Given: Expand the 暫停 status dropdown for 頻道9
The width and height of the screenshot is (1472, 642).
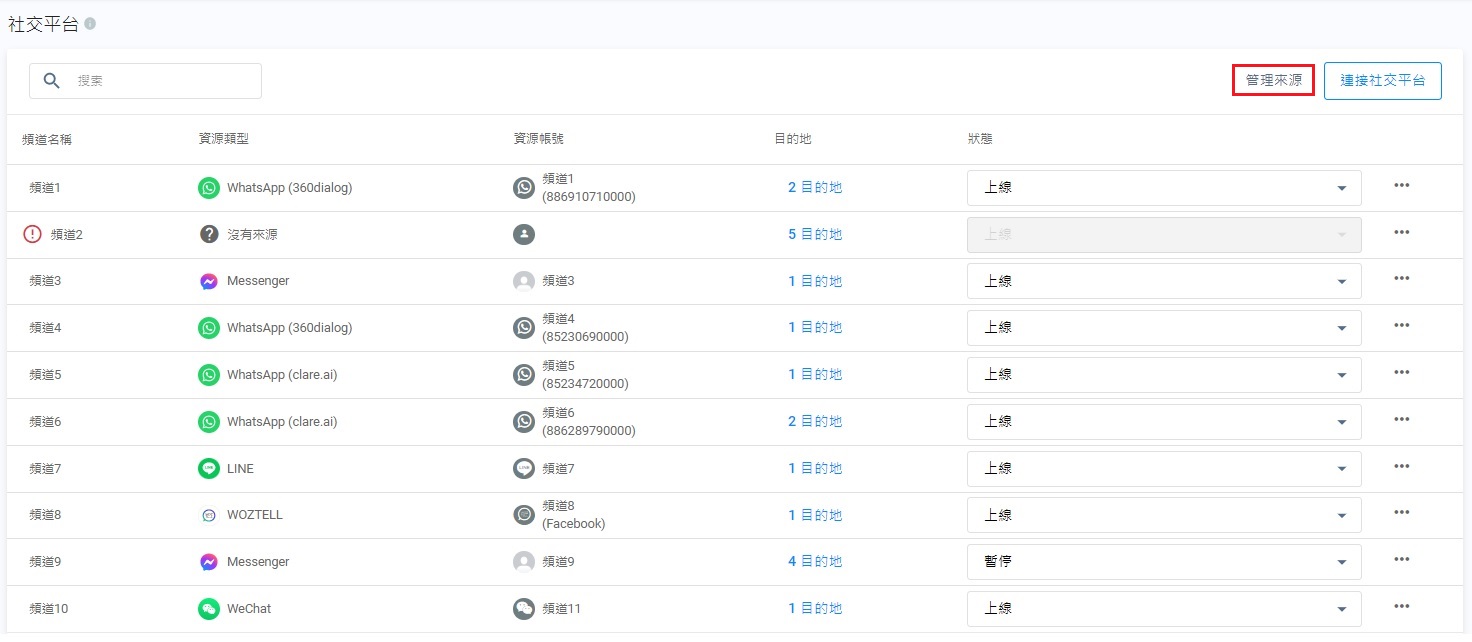Looking at the screenshot, I should 1163,562.
